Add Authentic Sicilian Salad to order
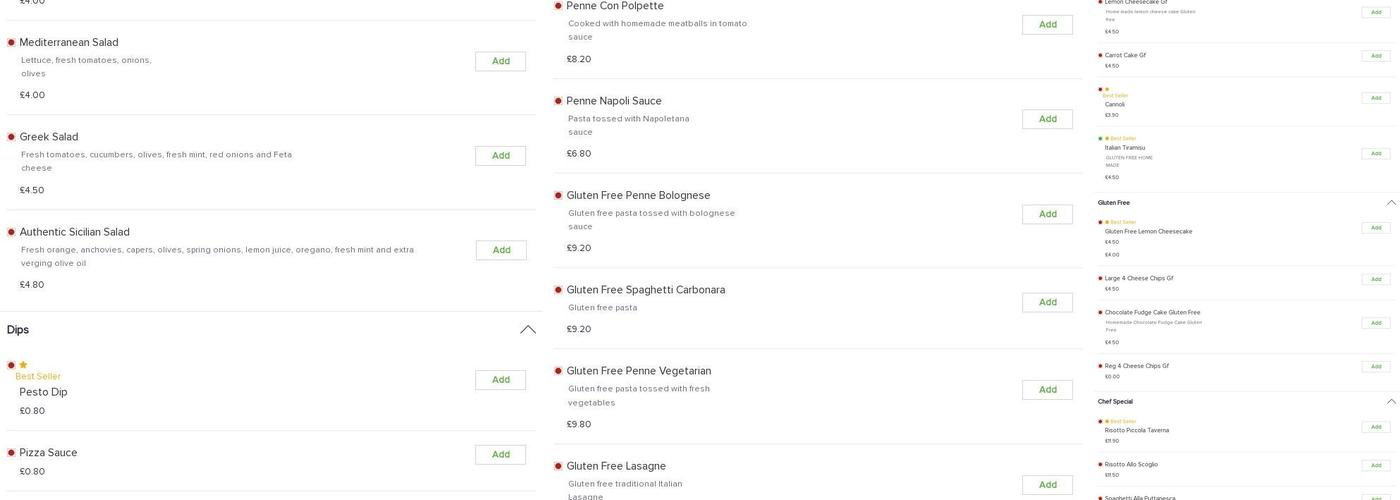Screen dimensions: 1400x500 coord(501,250)
